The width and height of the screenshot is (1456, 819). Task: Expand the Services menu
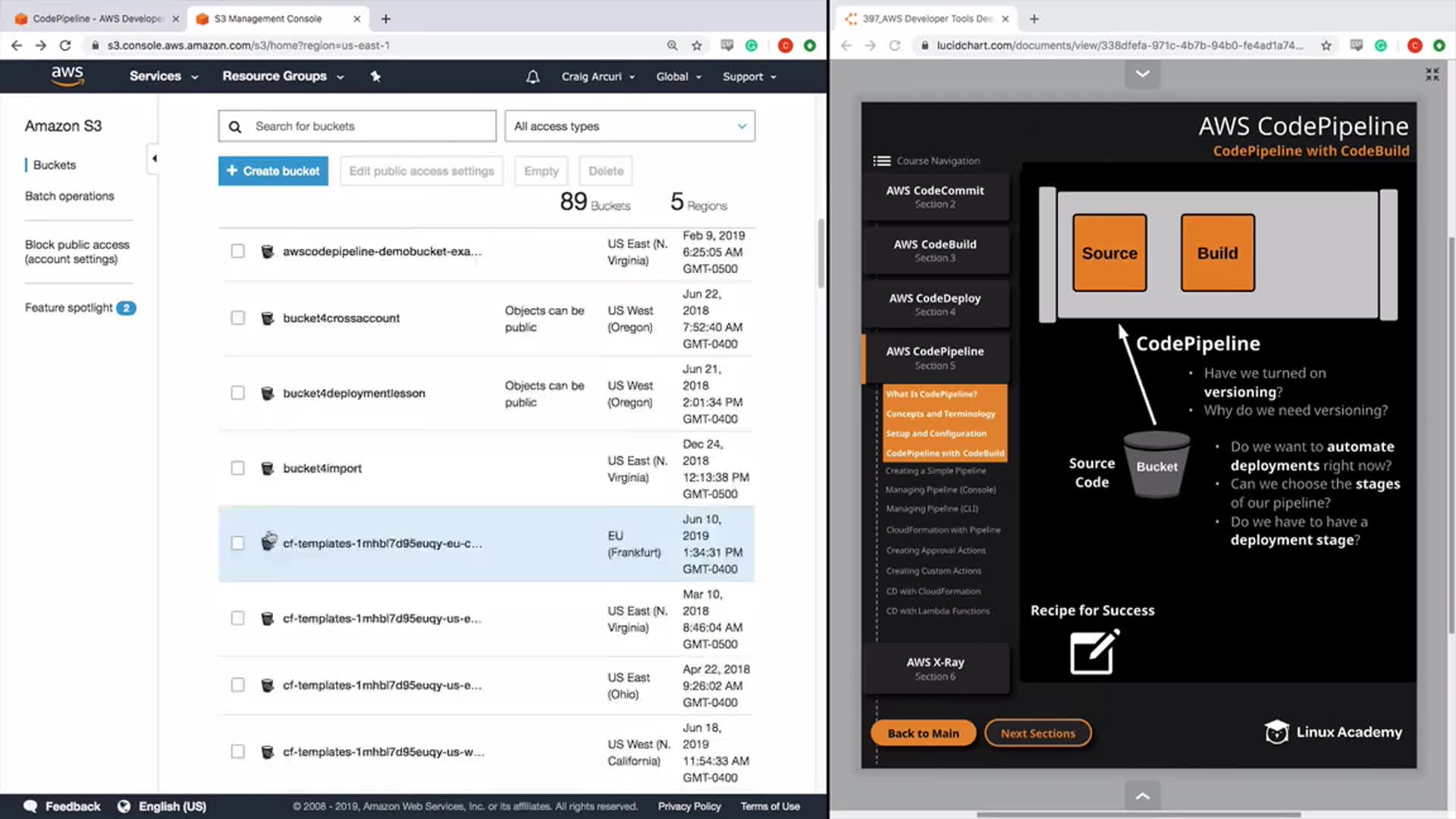tap(163, 77)
